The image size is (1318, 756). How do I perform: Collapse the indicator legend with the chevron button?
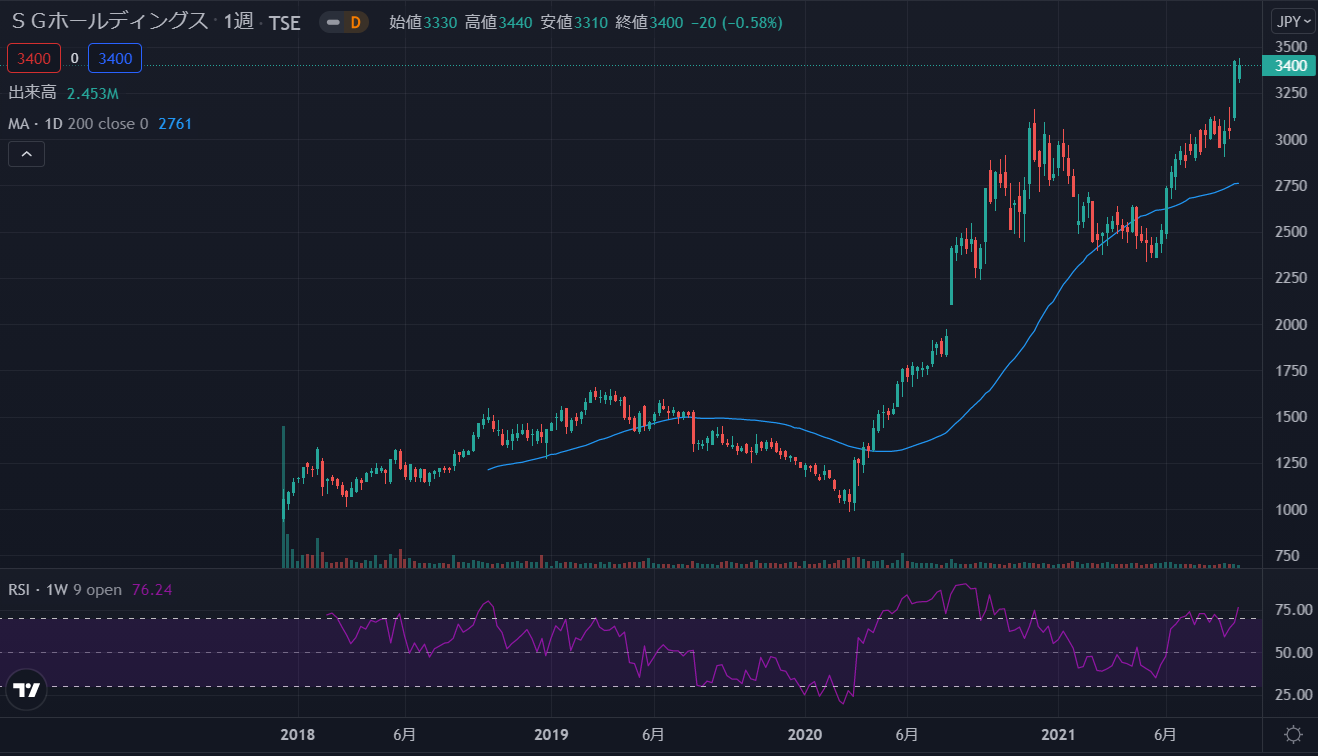[26, 154]
